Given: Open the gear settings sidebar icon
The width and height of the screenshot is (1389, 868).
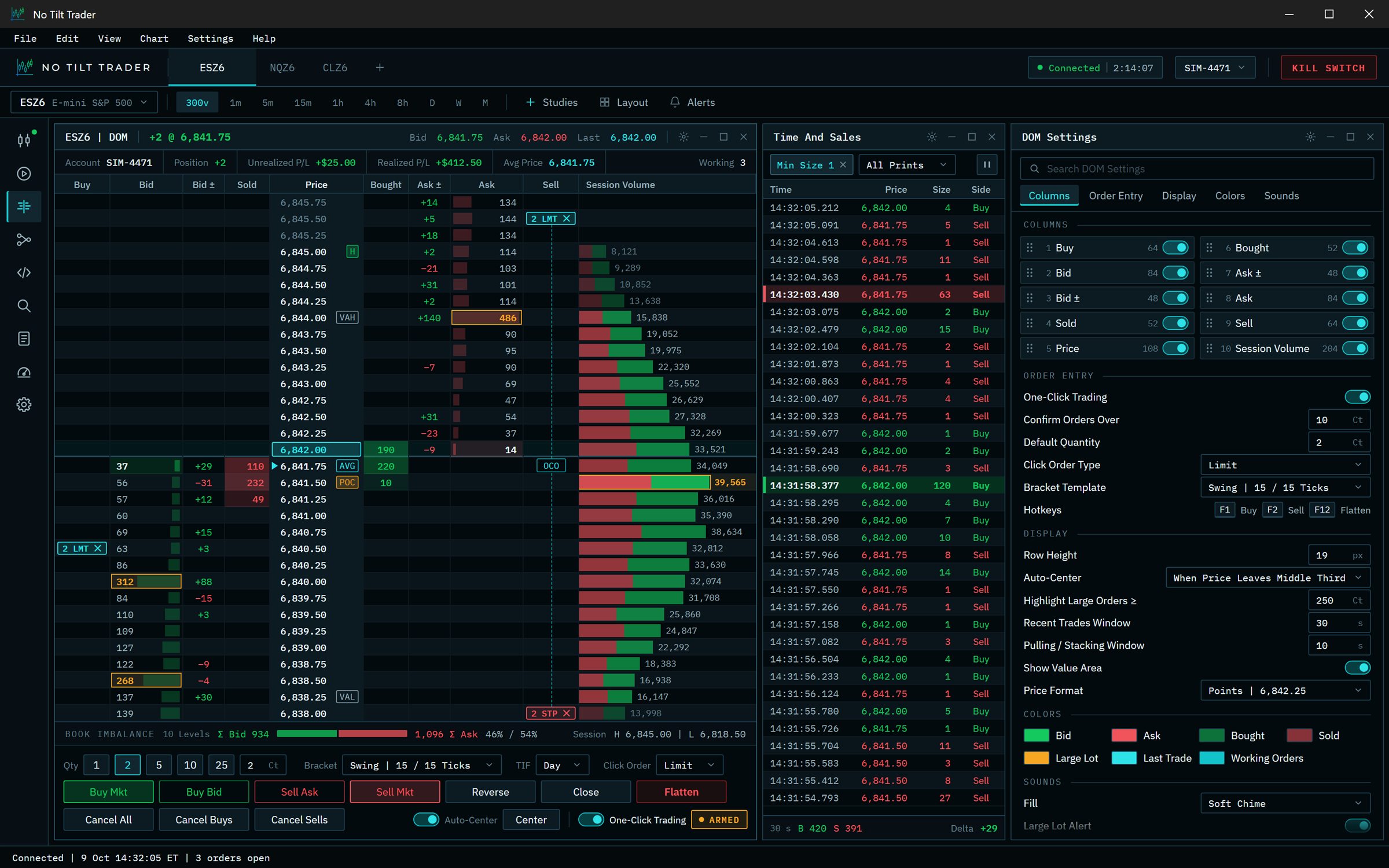Looking at the screenshot, I should (24, 404).
